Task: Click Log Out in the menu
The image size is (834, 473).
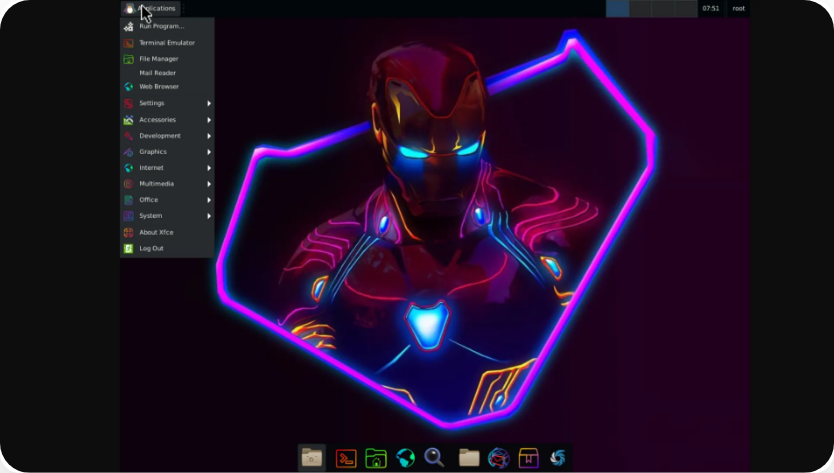Action: 151,248
